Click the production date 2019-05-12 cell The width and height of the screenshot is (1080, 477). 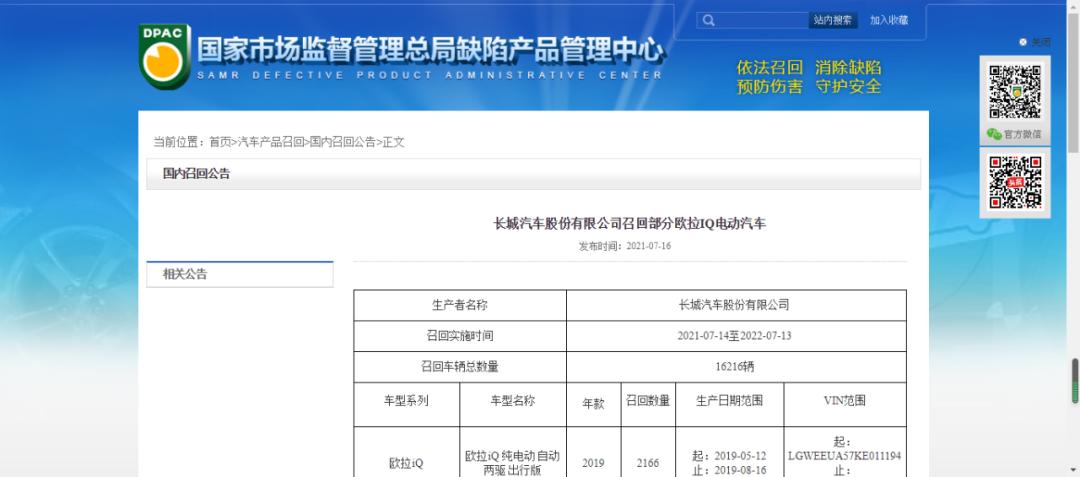pos(729,452)
